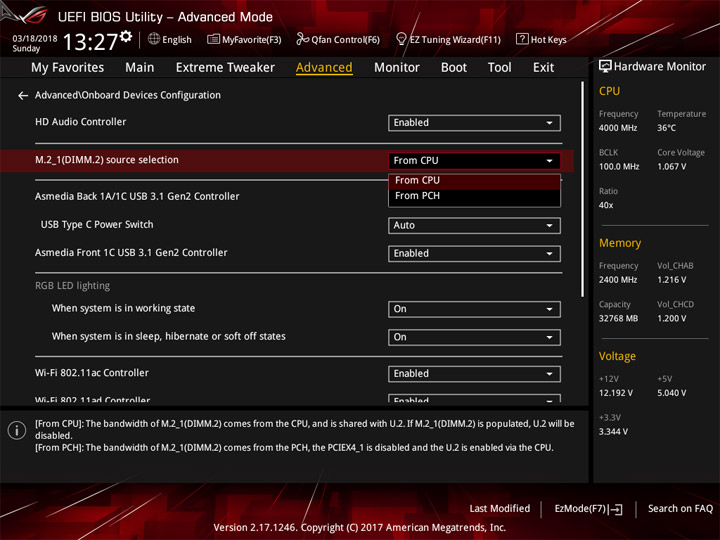Click Search on FAQ
The height and width of the screenshot is (540, 720).
pos(680,509)
